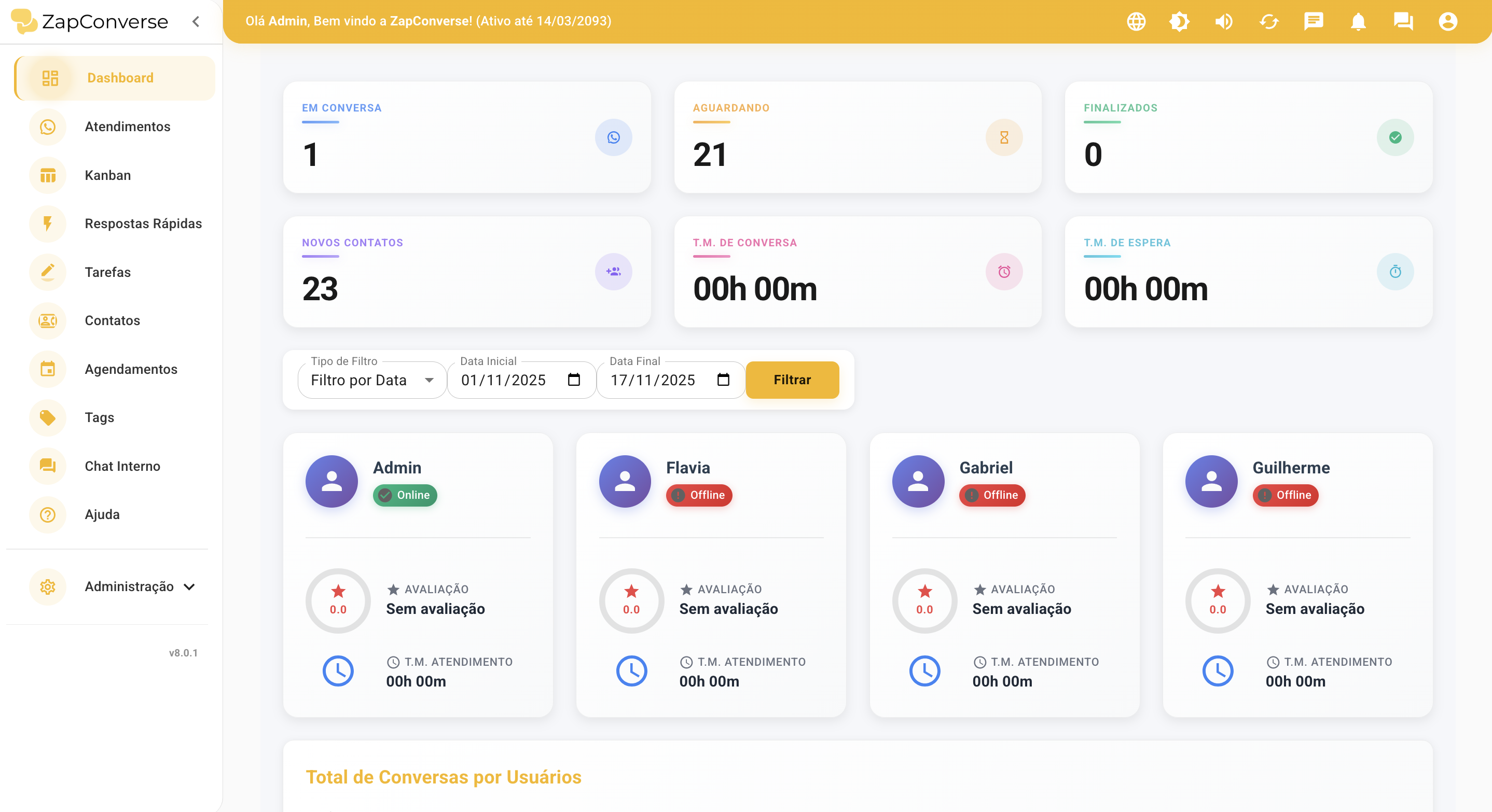
Task: Mute notification sounds via the speaker icon
Action: click(x=1224, y=21)
